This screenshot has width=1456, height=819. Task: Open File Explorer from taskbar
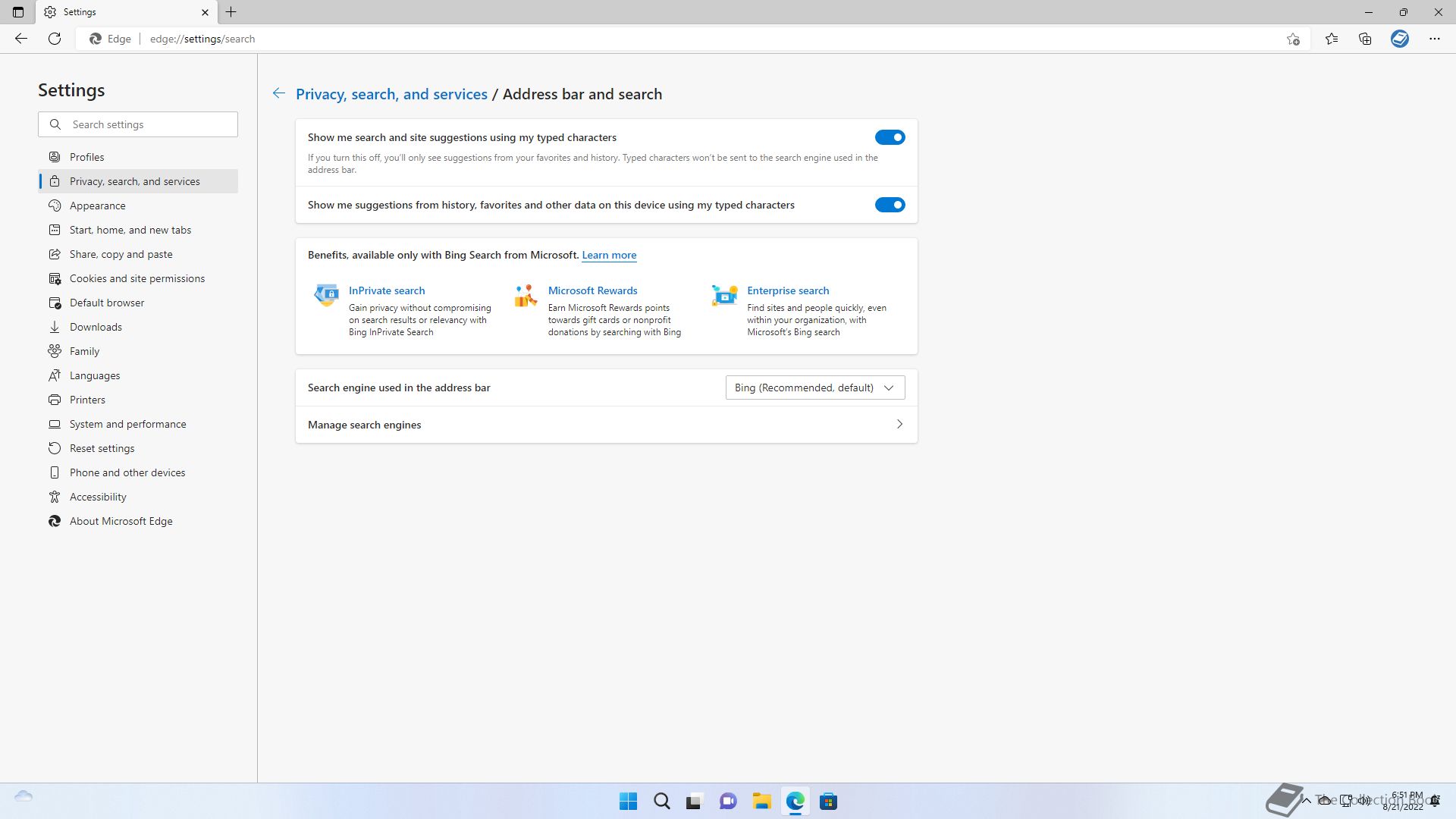tap(761, 801)
